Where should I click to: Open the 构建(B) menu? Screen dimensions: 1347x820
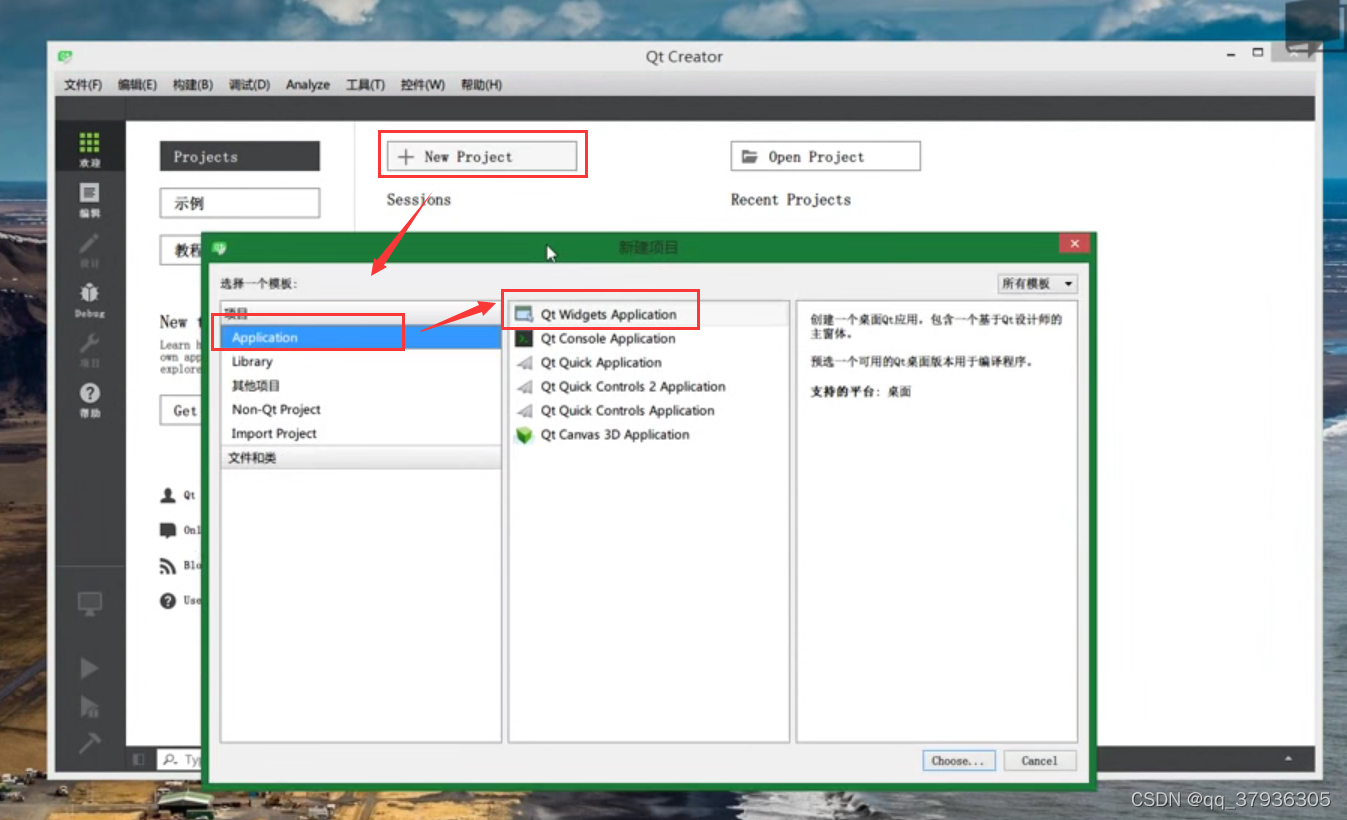pyautogui.click(x=192, y=85)
